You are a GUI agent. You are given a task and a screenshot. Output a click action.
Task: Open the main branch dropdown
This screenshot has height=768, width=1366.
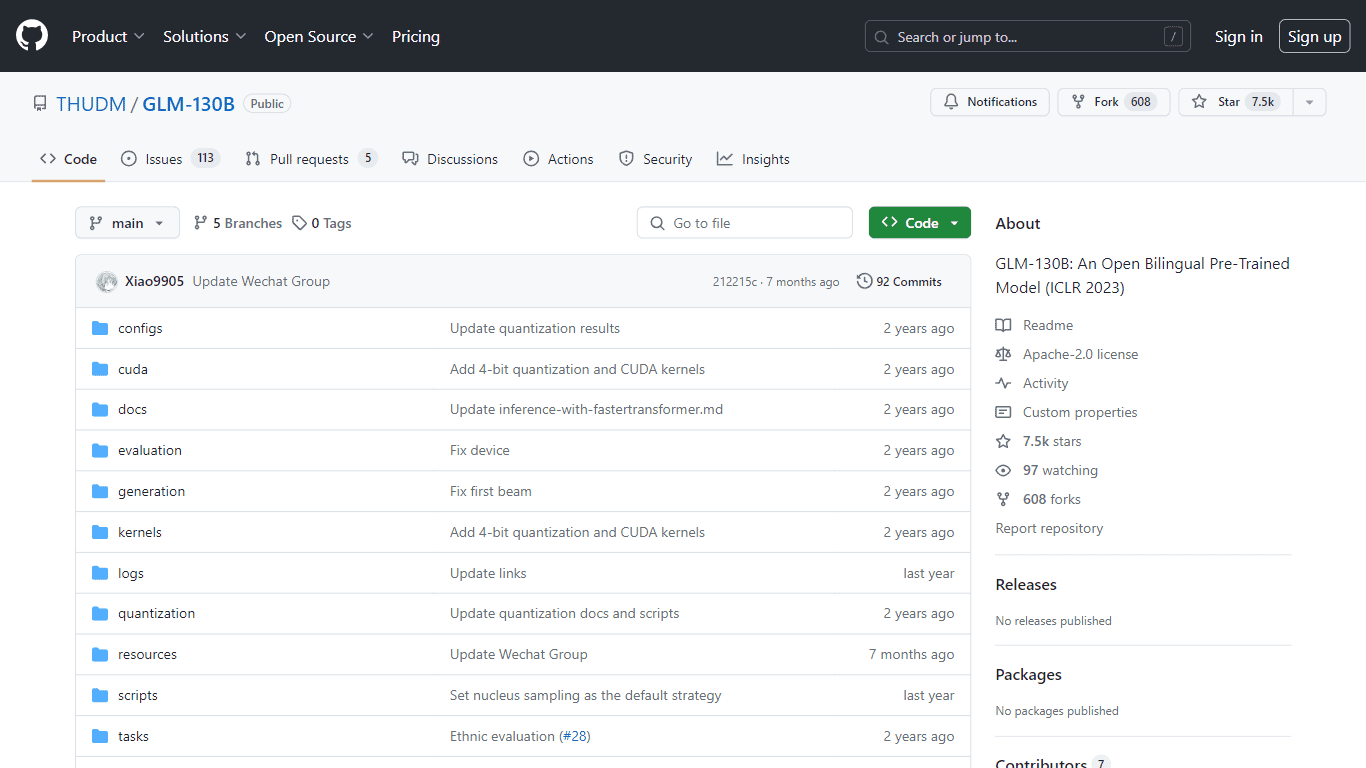point(127,223)
